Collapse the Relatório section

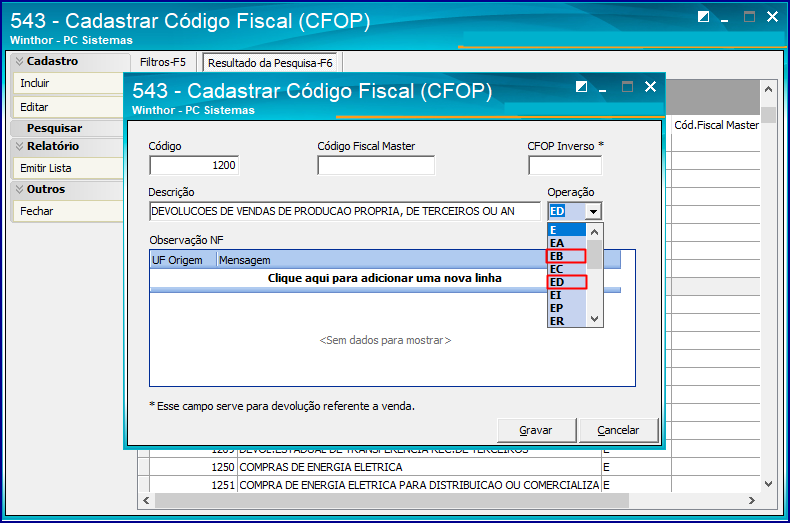19,146
